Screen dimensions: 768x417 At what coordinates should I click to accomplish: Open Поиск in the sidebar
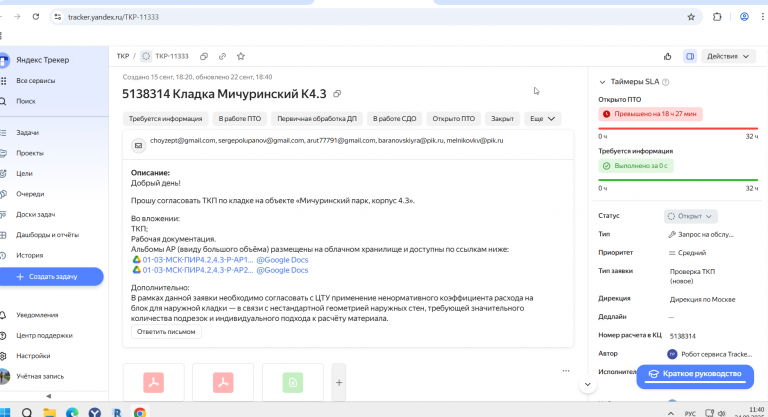click(x=25, y=101)
